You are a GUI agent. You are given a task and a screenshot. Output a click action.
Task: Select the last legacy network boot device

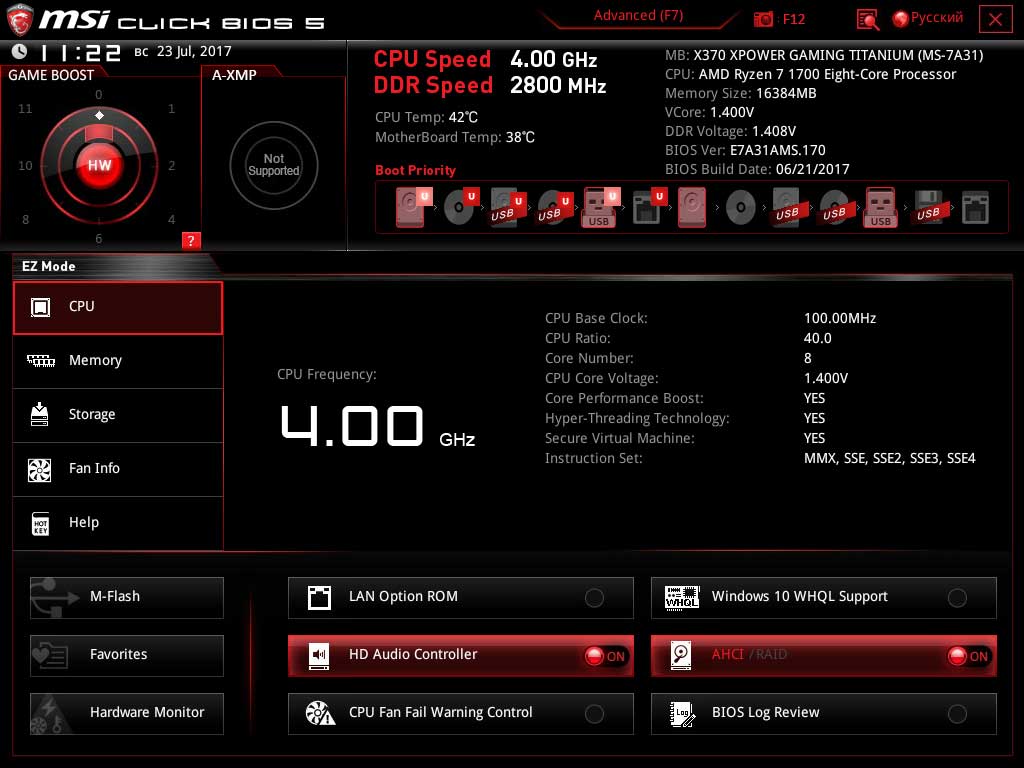975,207
